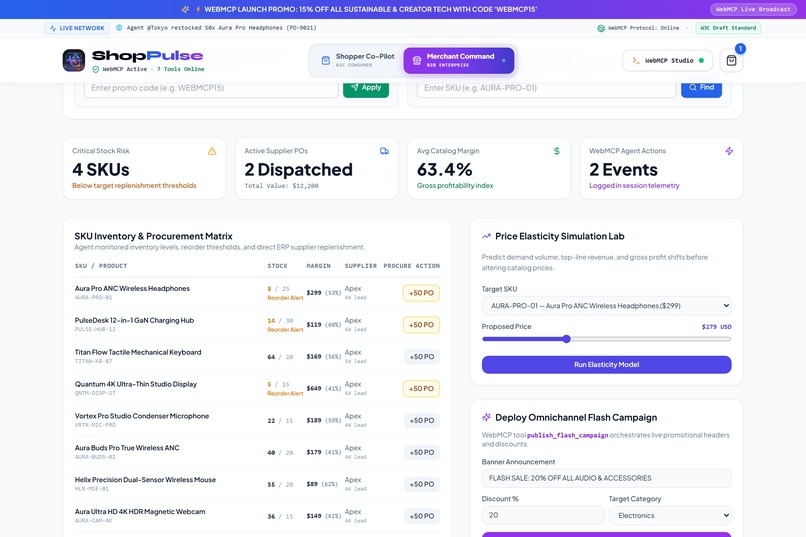Click the W3C Draft Standard badge
806x537 pixels.
728,28
